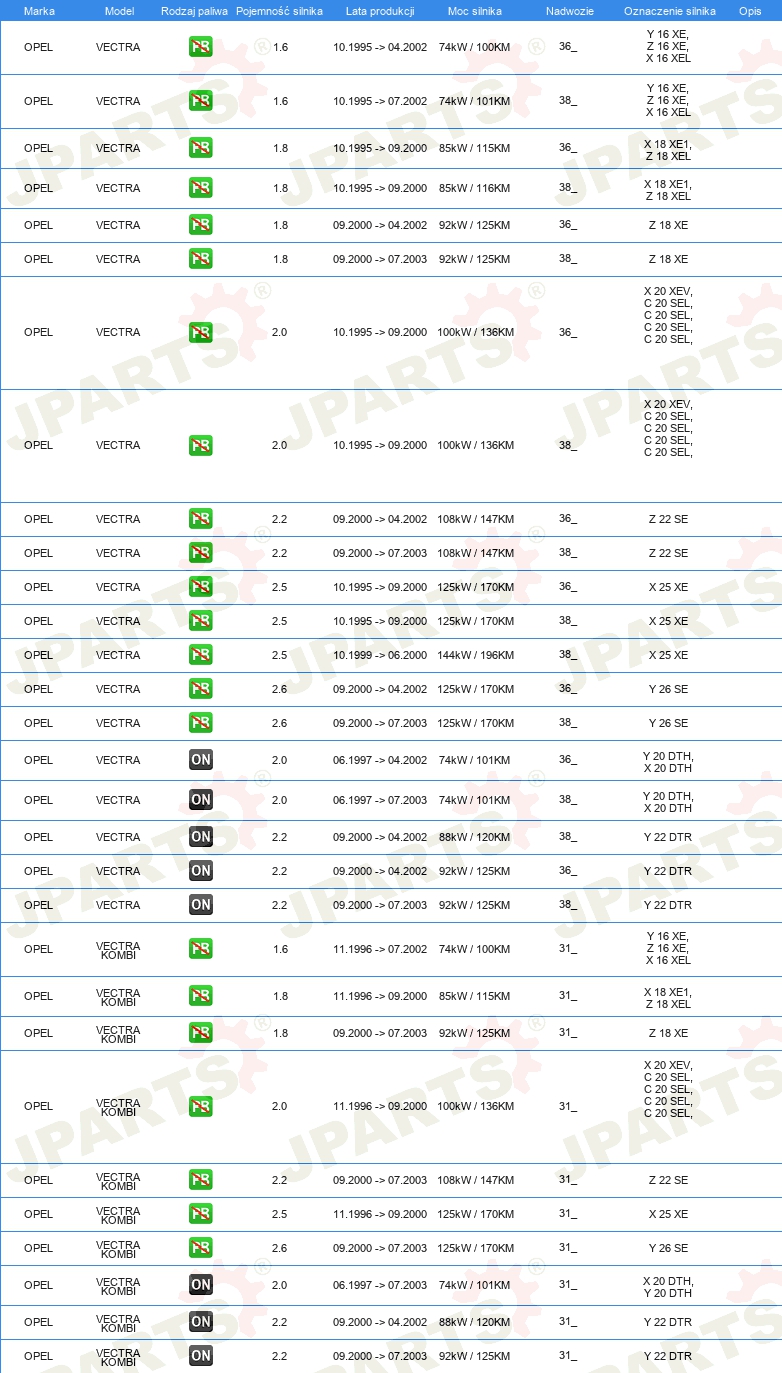Click the 85kW / 116KM power value

point(474,188)
